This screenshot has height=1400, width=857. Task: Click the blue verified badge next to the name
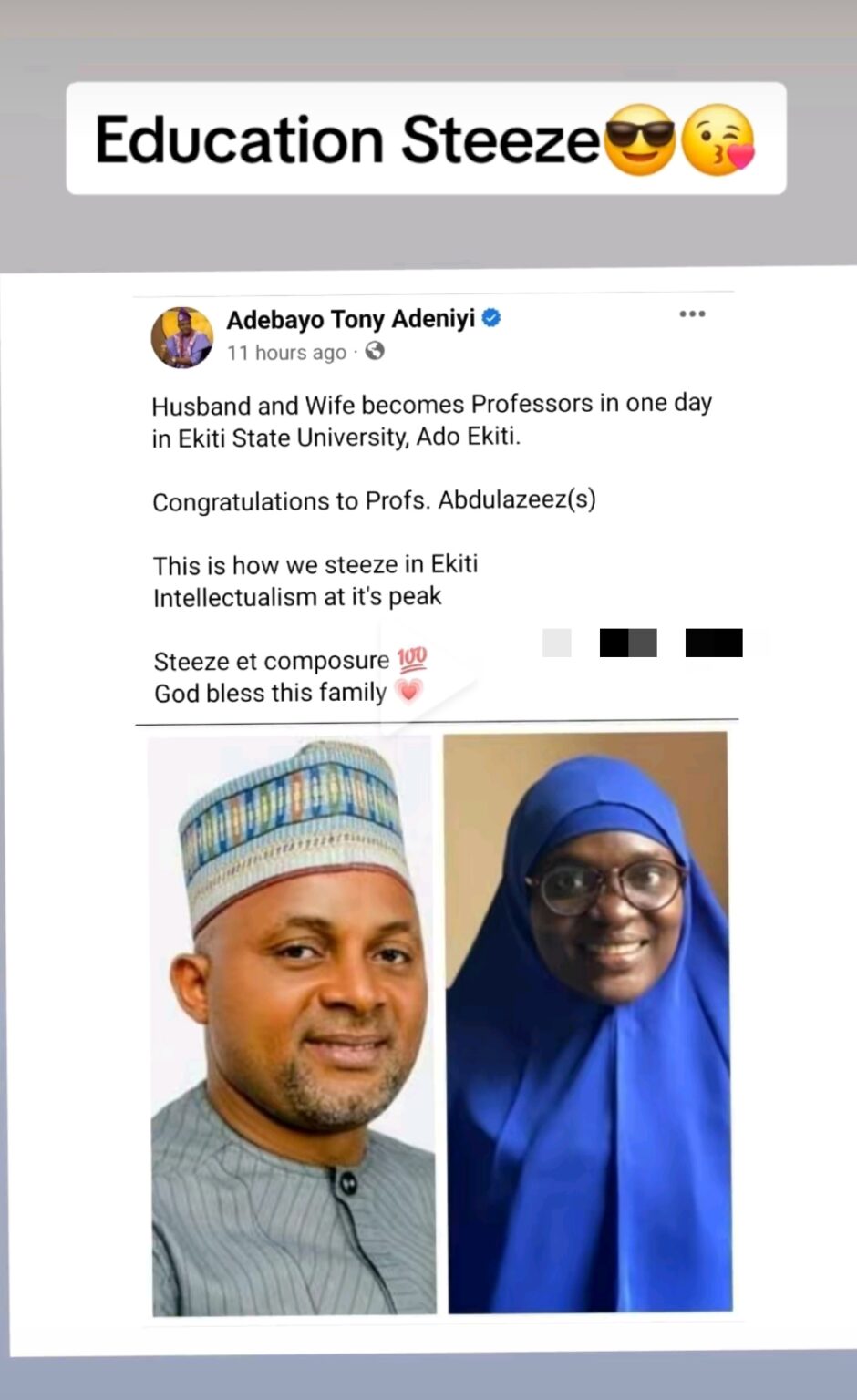(x=490, y=318)
